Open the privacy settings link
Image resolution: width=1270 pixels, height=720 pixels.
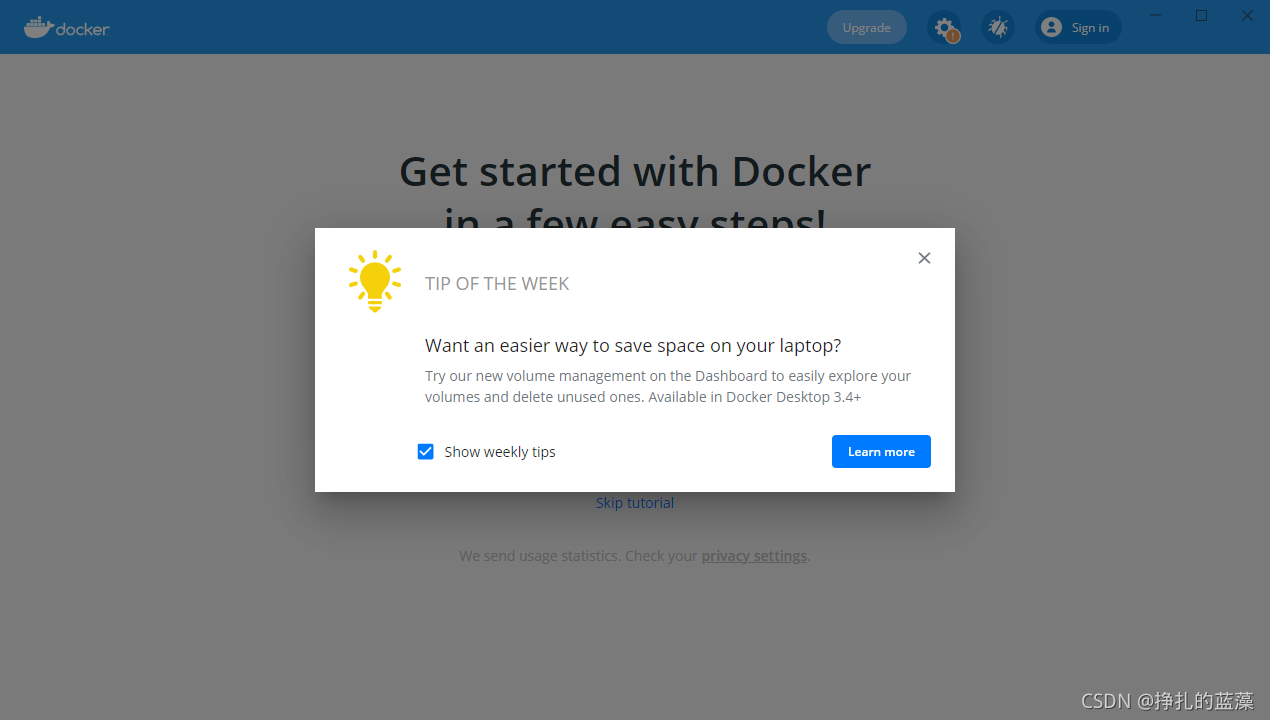point(754,556)
